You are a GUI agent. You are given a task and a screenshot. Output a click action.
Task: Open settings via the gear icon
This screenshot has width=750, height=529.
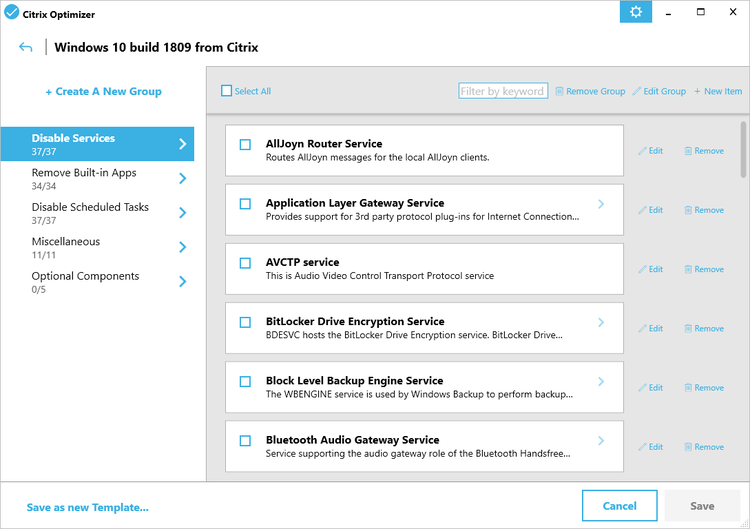(x=636, y=12)
